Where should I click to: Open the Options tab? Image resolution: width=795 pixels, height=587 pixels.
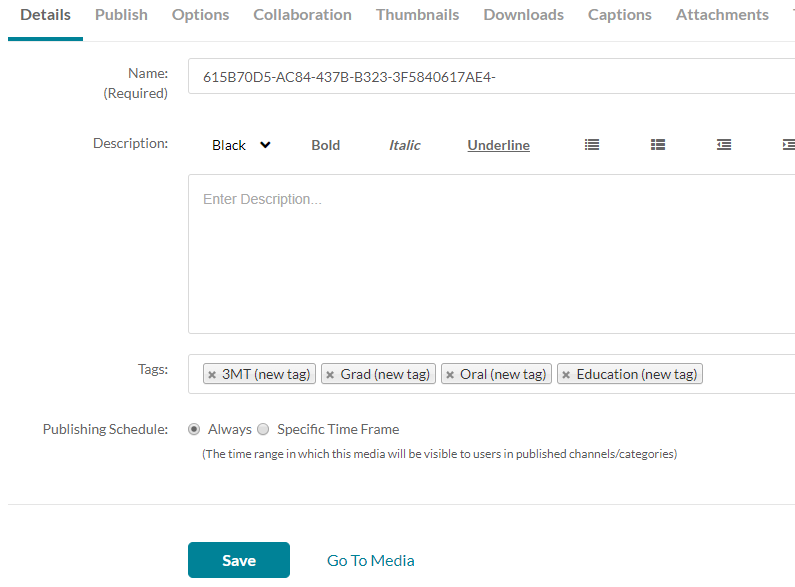click(200, 15)
